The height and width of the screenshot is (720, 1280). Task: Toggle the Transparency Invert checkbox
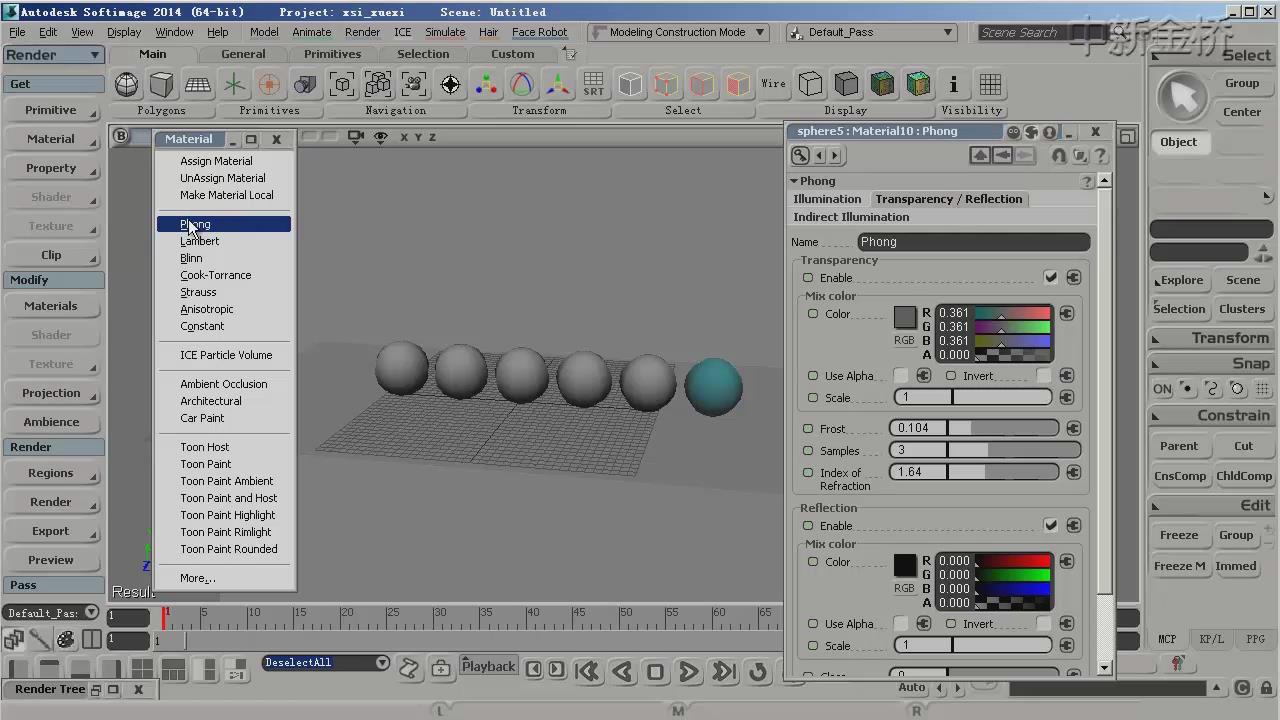1044,376
